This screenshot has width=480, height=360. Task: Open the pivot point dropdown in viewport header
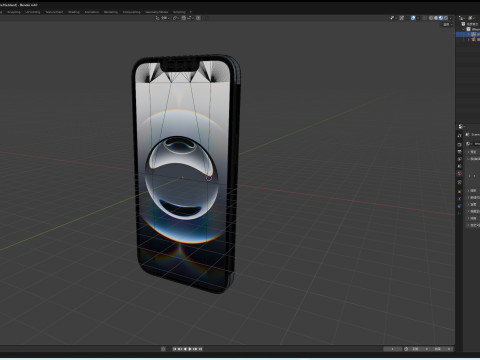(176, 18)
